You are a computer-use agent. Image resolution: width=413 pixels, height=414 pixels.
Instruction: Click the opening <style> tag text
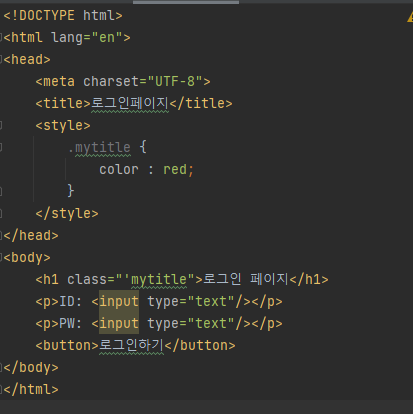pyautogui.click(x=63, y=126)
